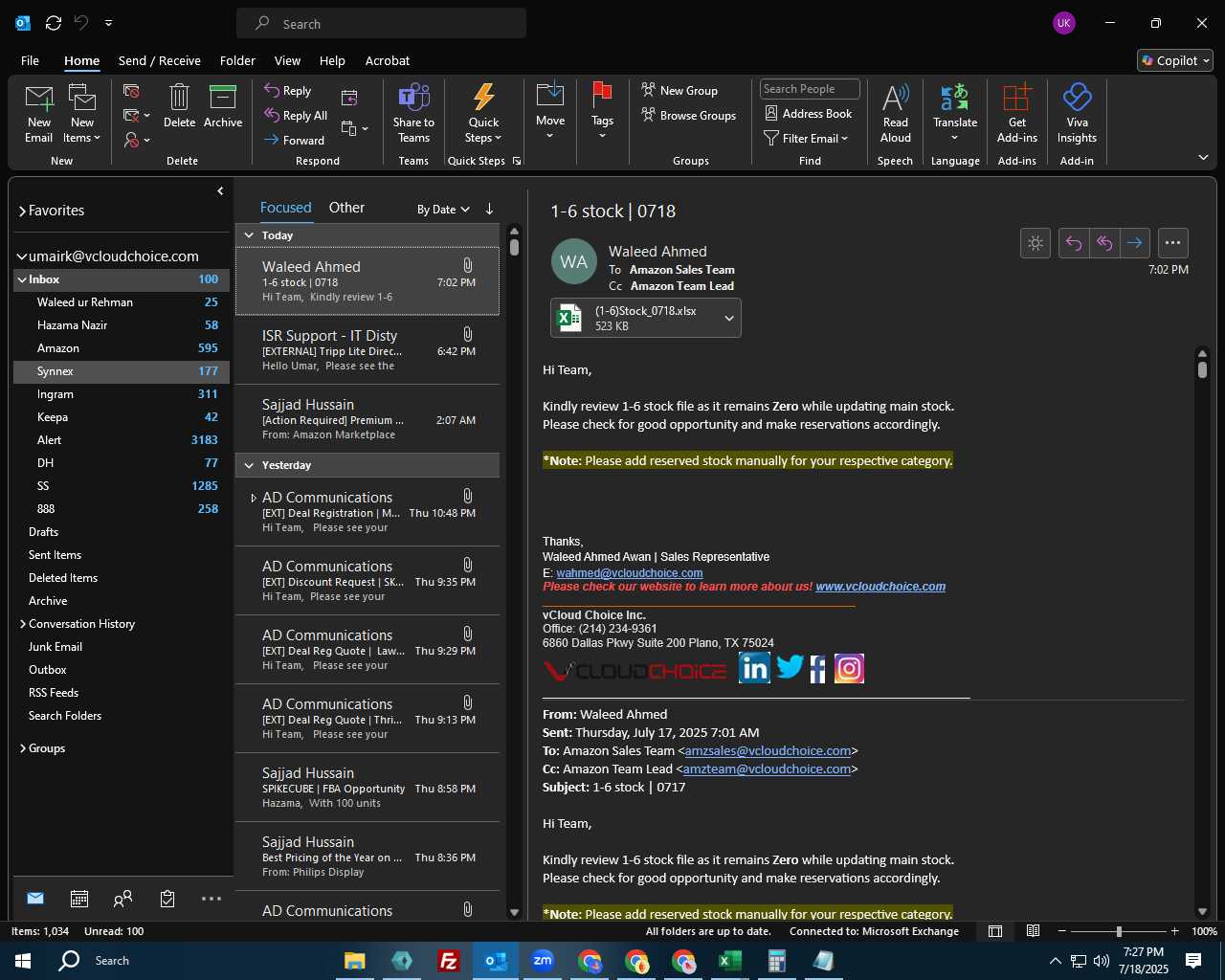Open Send / Receive tab
This screenshot has width=1225, height=980.
(x=160, y=60)
